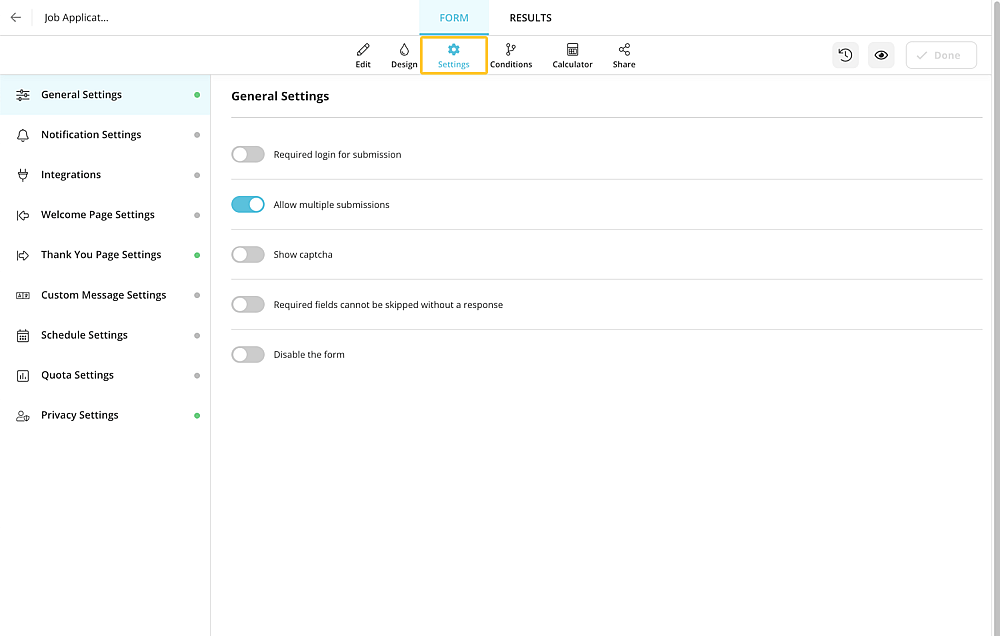Image resolution: width=1000 pixels, height=636 pixels.
Task: Select the FORM tab
Action: click(453, 18)
